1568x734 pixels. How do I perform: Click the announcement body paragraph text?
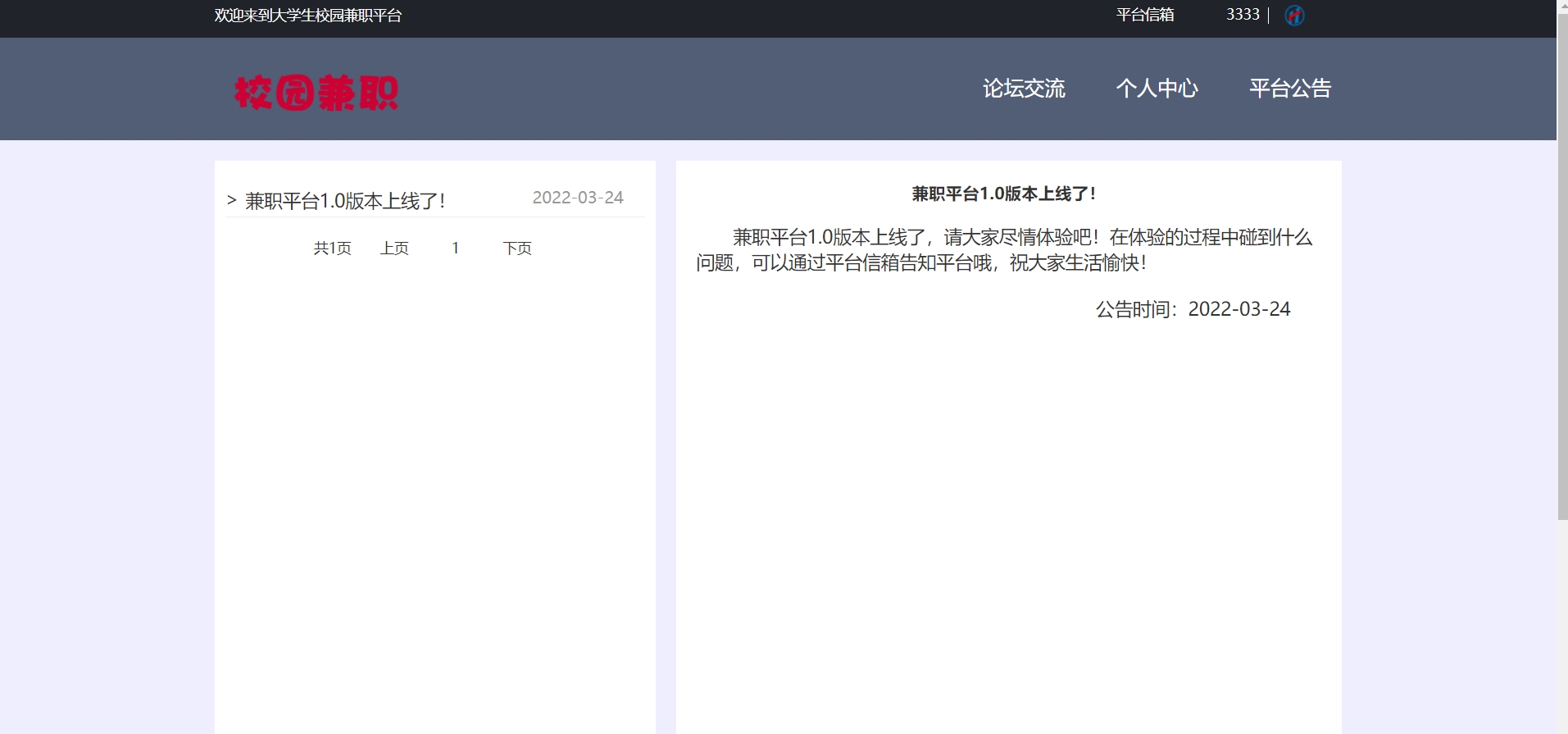(1003, 250)
